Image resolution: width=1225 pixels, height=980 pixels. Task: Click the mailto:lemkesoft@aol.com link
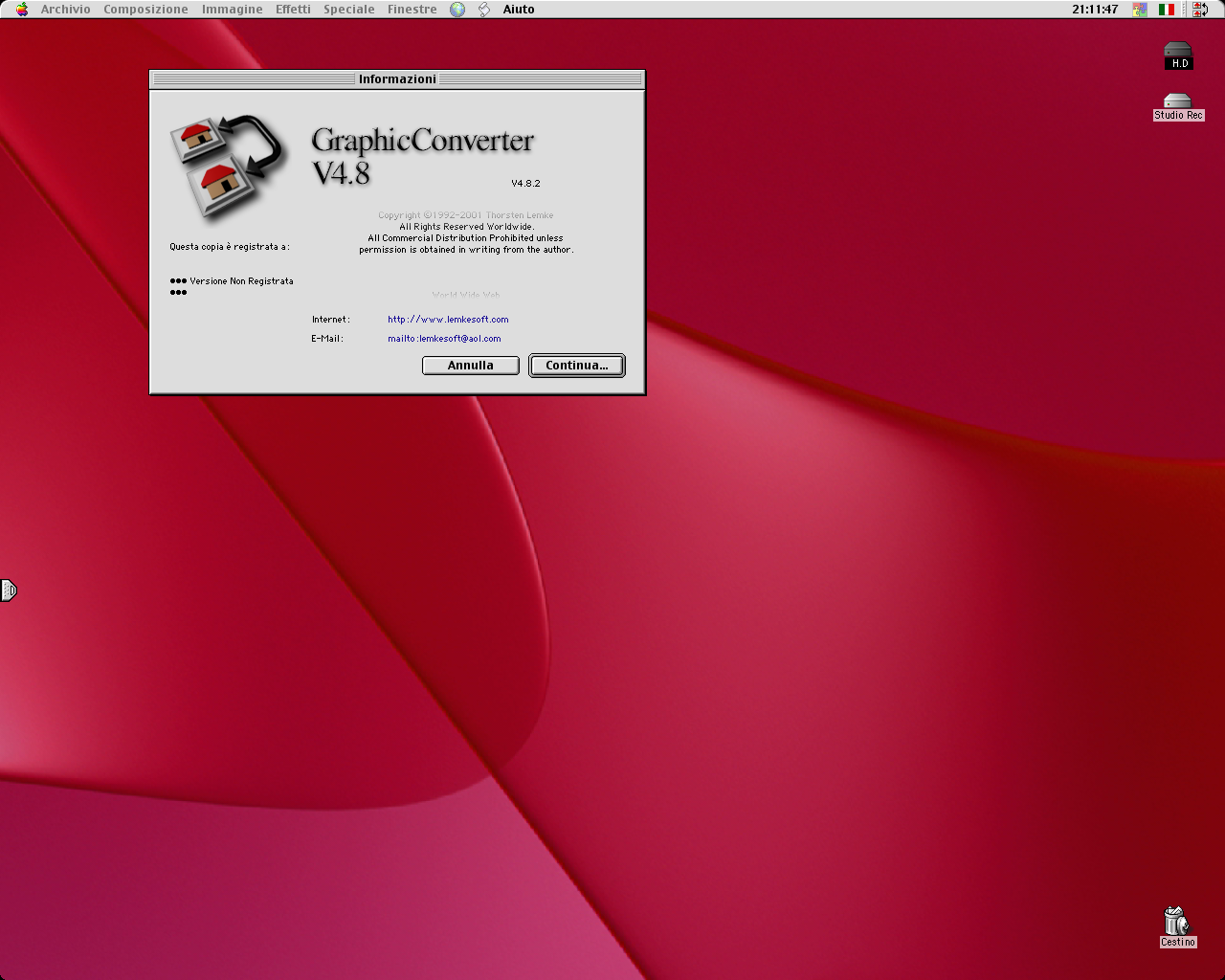[x=444, y=339]
